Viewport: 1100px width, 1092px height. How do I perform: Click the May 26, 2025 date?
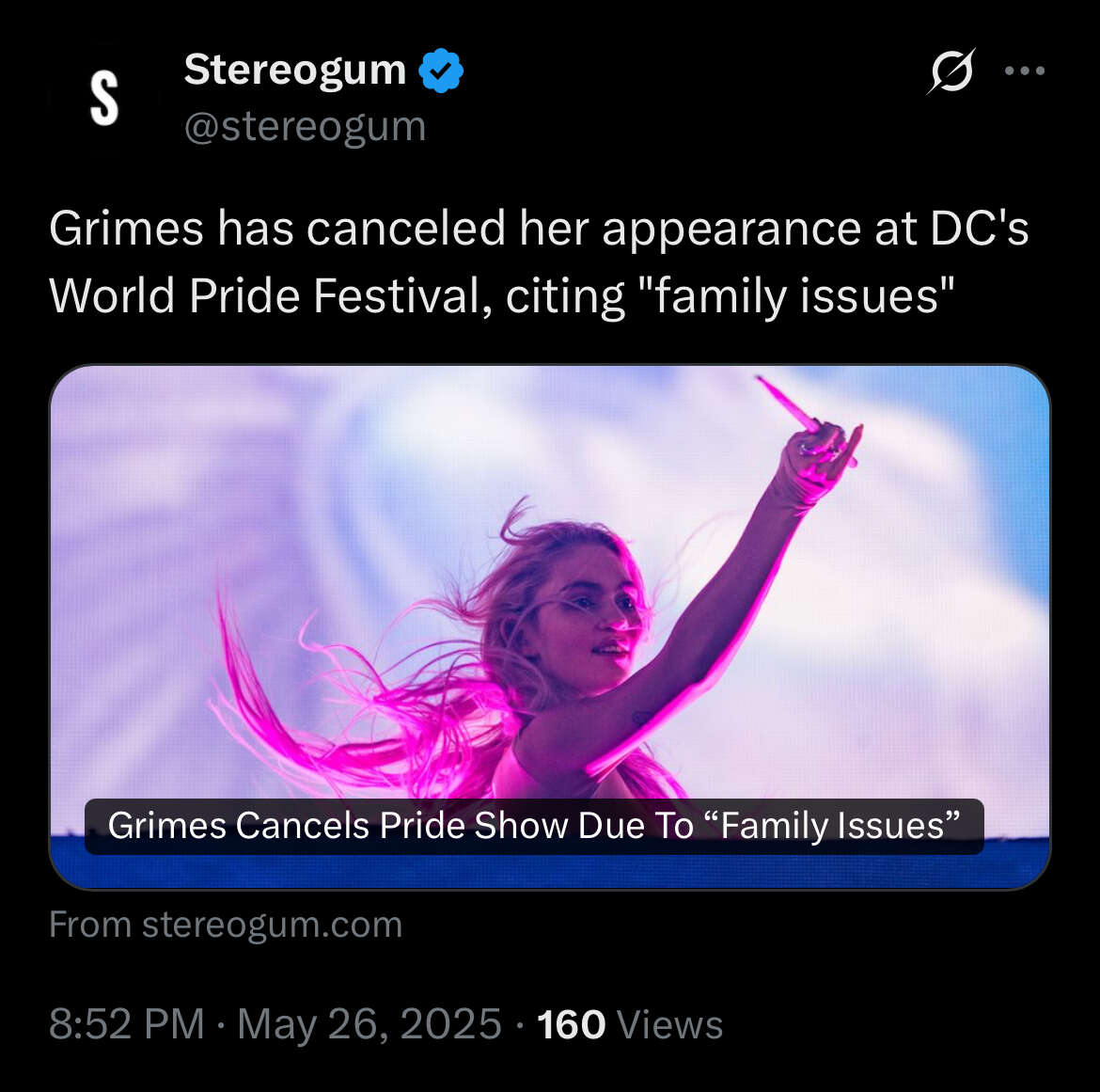tap(369, 1024)
